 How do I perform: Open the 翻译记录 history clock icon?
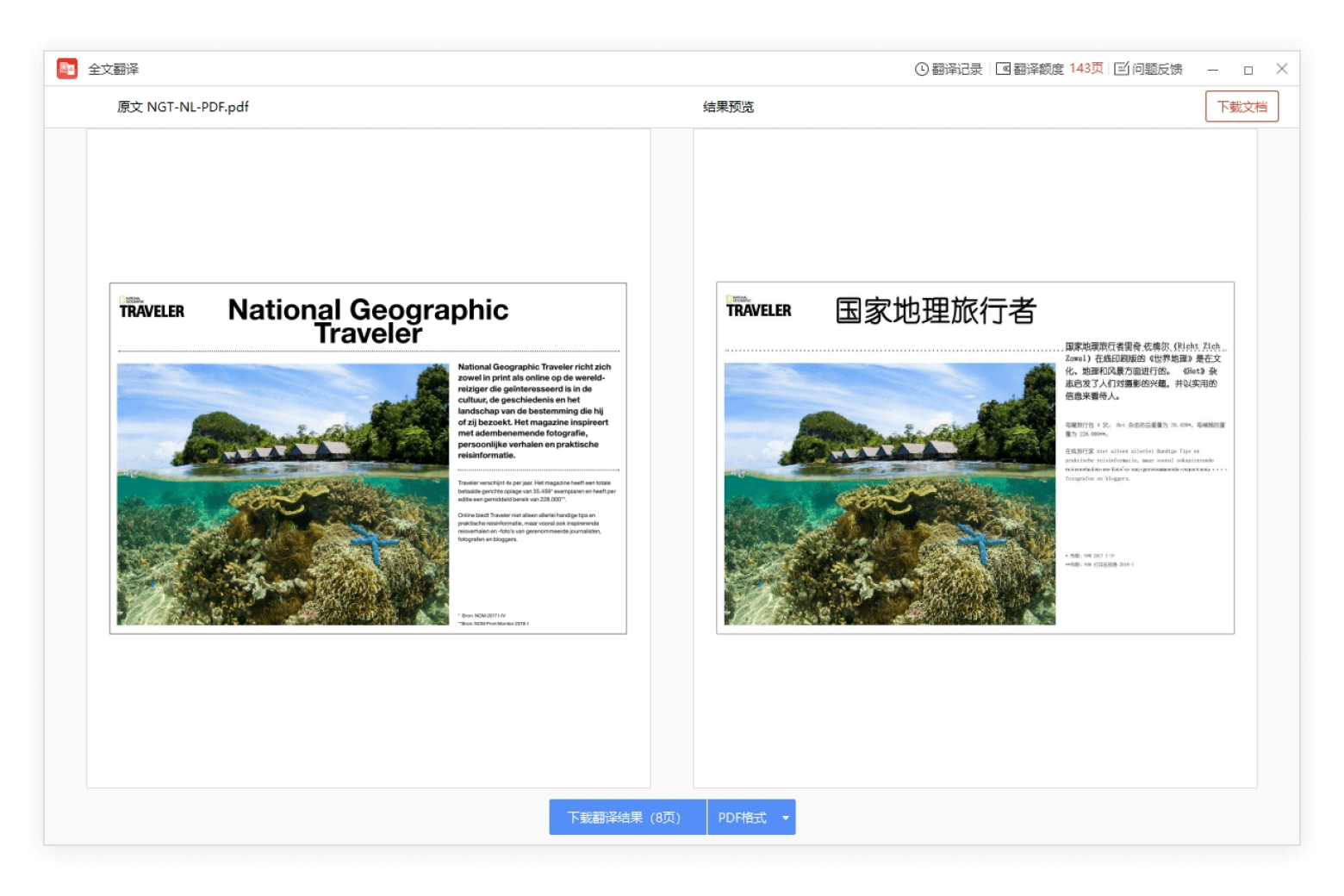pos(921,69)
